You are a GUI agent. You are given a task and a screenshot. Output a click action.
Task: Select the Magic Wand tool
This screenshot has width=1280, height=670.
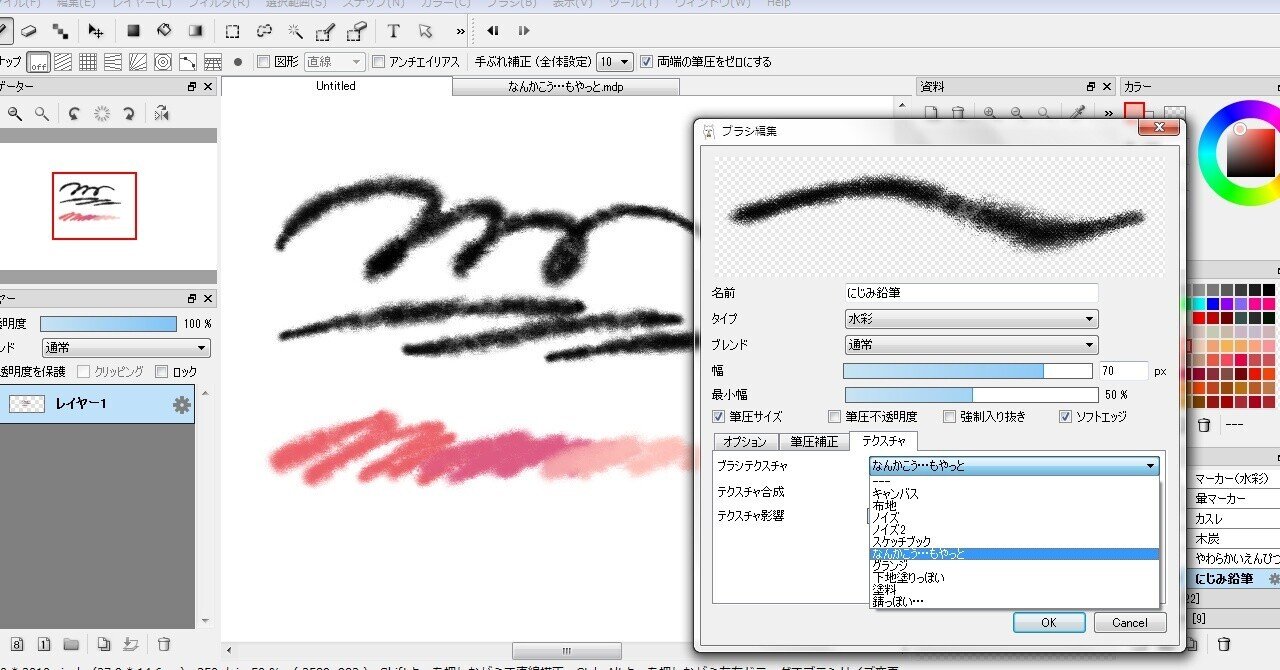(295, 31)
